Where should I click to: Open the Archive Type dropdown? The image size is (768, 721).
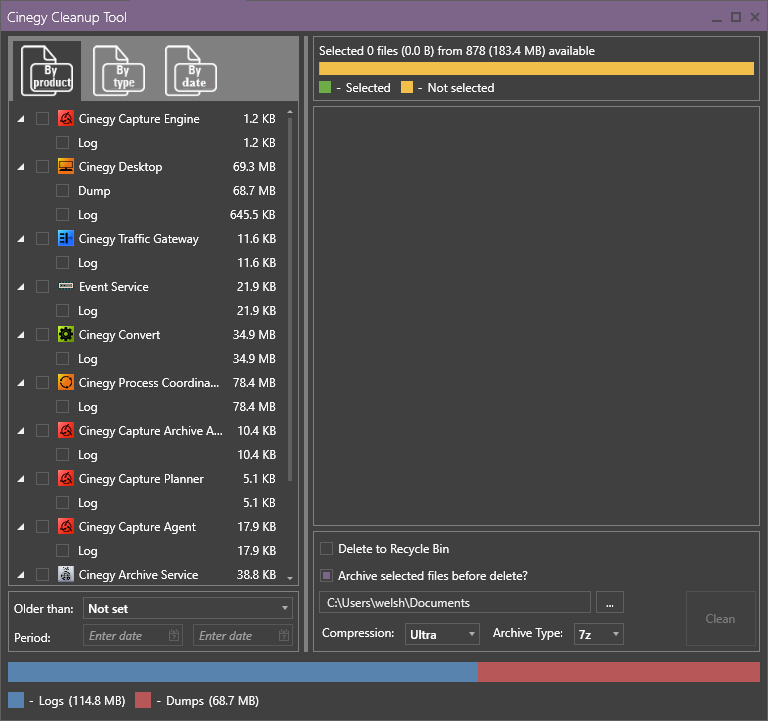[x=599, y=634]
